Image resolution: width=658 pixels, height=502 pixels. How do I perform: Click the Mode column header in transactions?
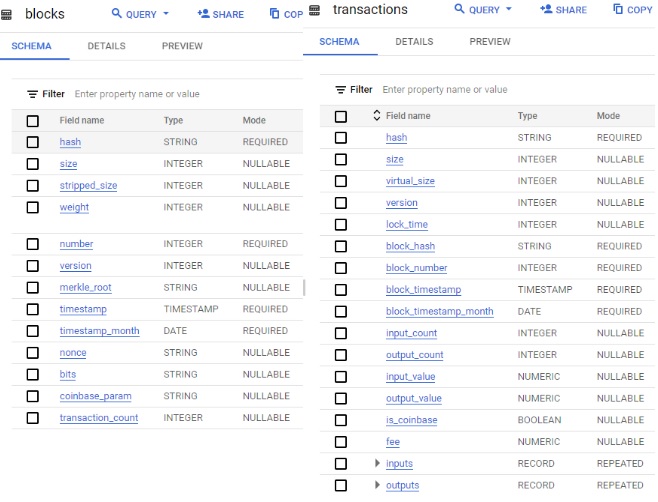click(608, 116)
